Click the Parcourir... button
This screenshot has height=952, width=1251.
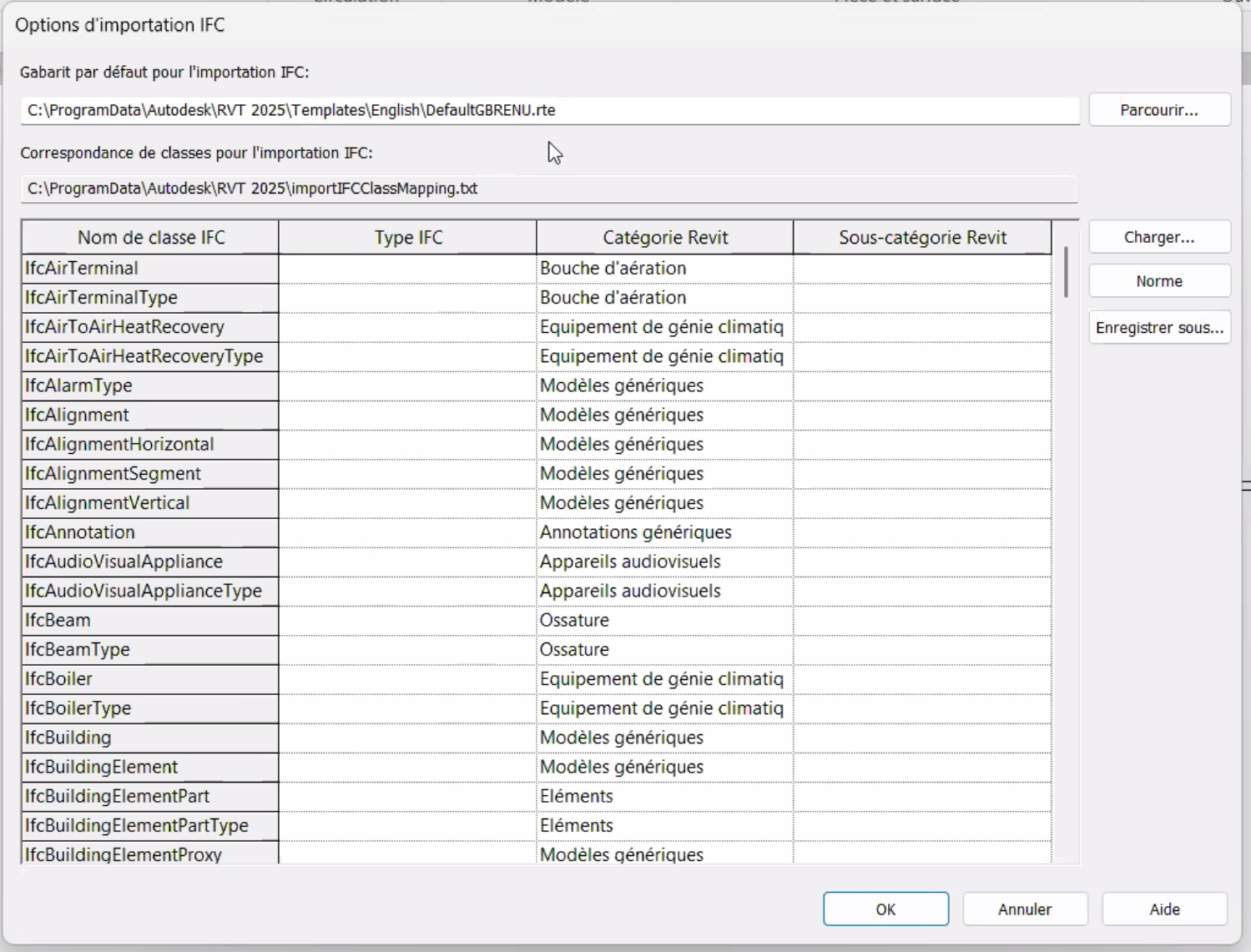tap(1159, 109)
